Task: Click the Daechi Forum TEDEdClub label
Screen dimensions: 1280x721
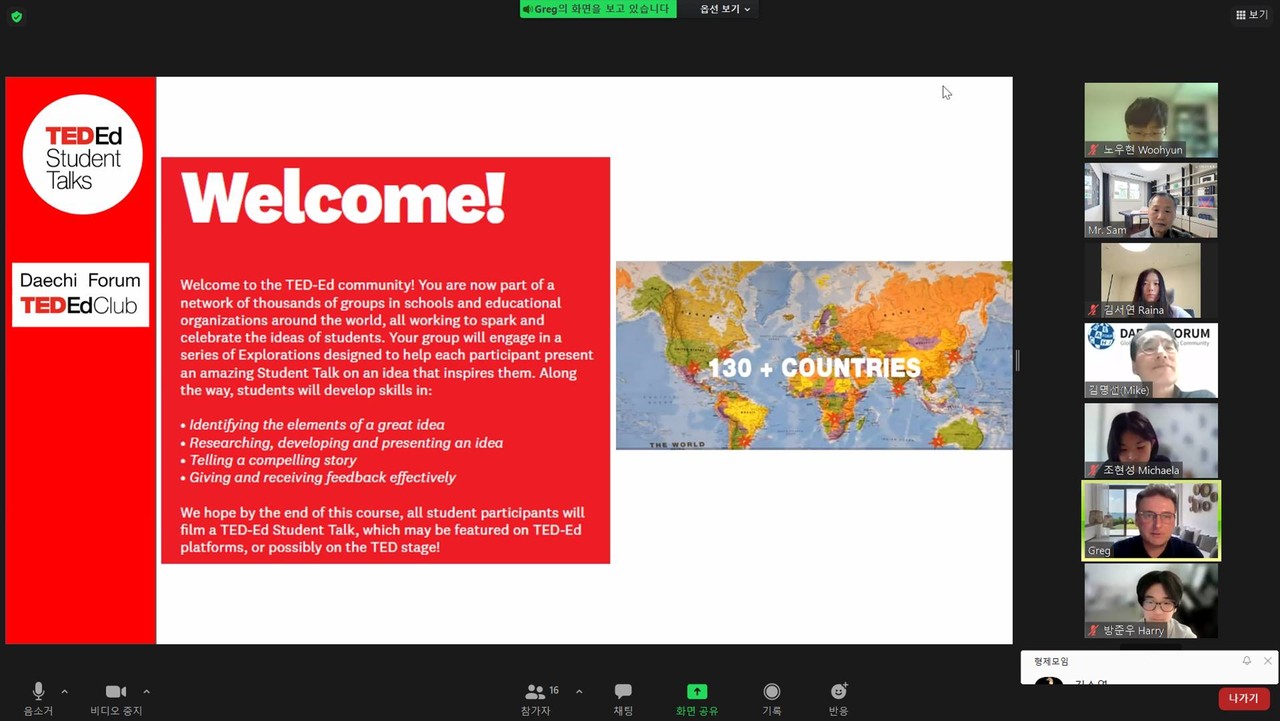Action: pos(80,294)
